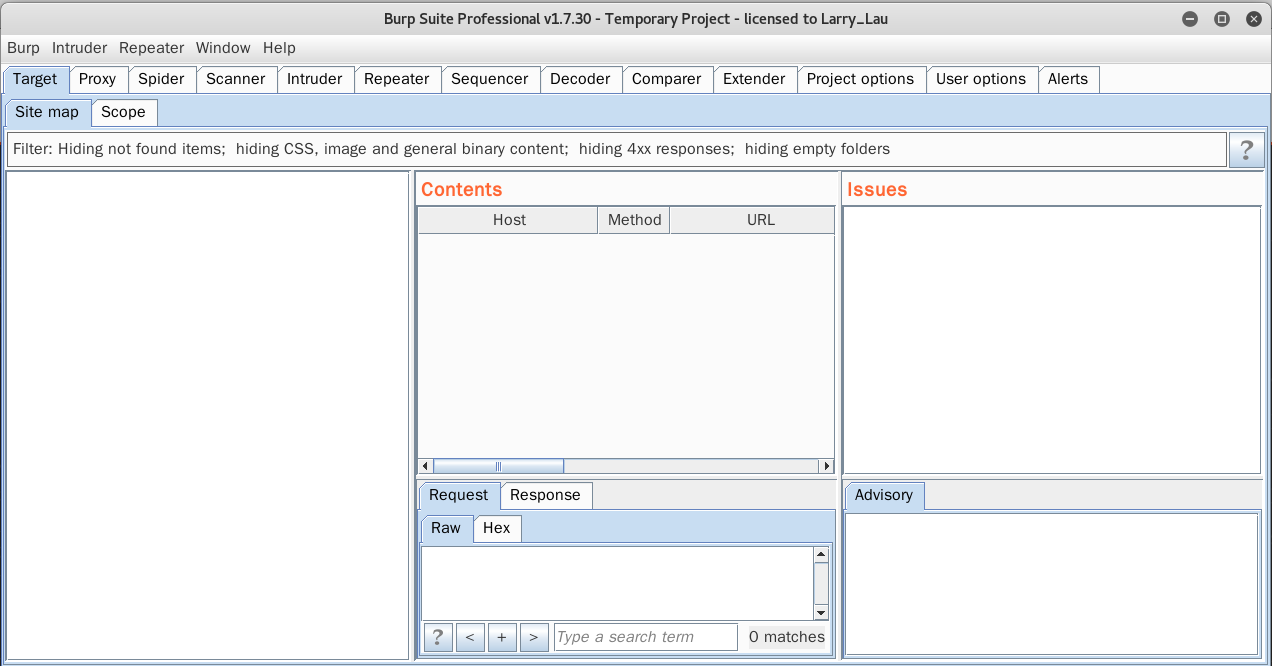1272x666 pixels.
Task: Open the Burp menu
Action: (23, 48)
